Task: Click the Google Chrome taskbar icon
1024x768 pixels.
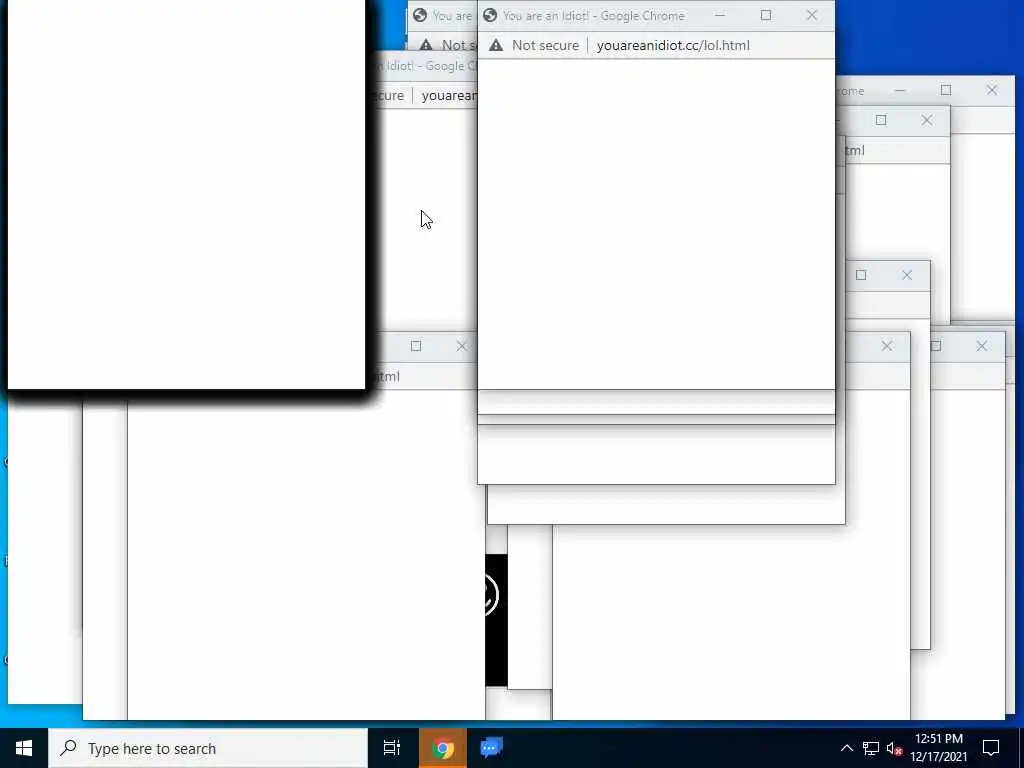Action: [x=443, y=748]
